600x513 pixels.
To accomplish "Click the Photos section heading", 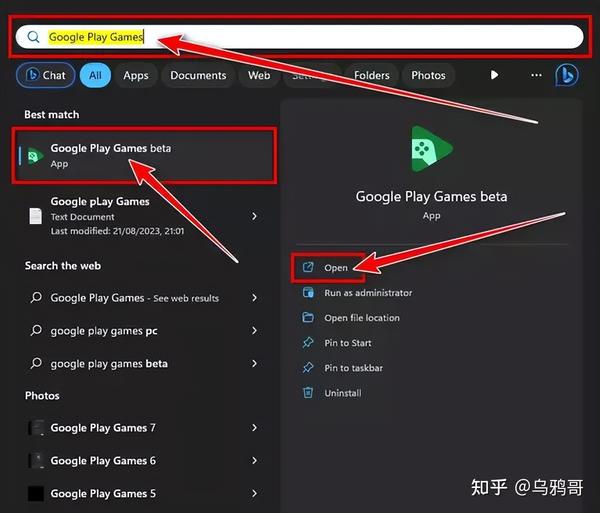I will pos(42,396).
